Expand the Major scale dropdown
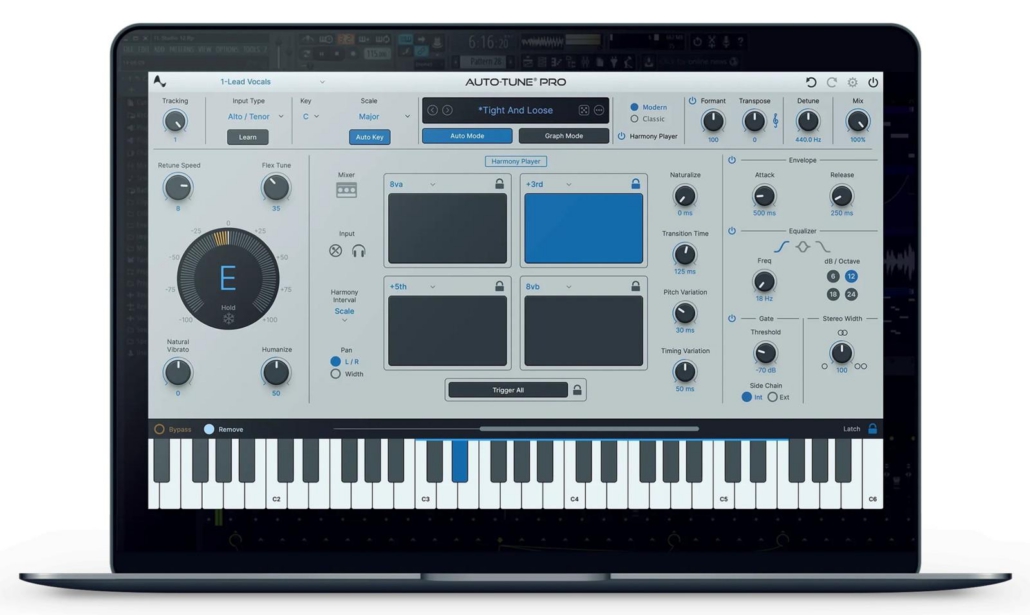This screenshot has width=1030, height=615. click(x=379, y=117)
